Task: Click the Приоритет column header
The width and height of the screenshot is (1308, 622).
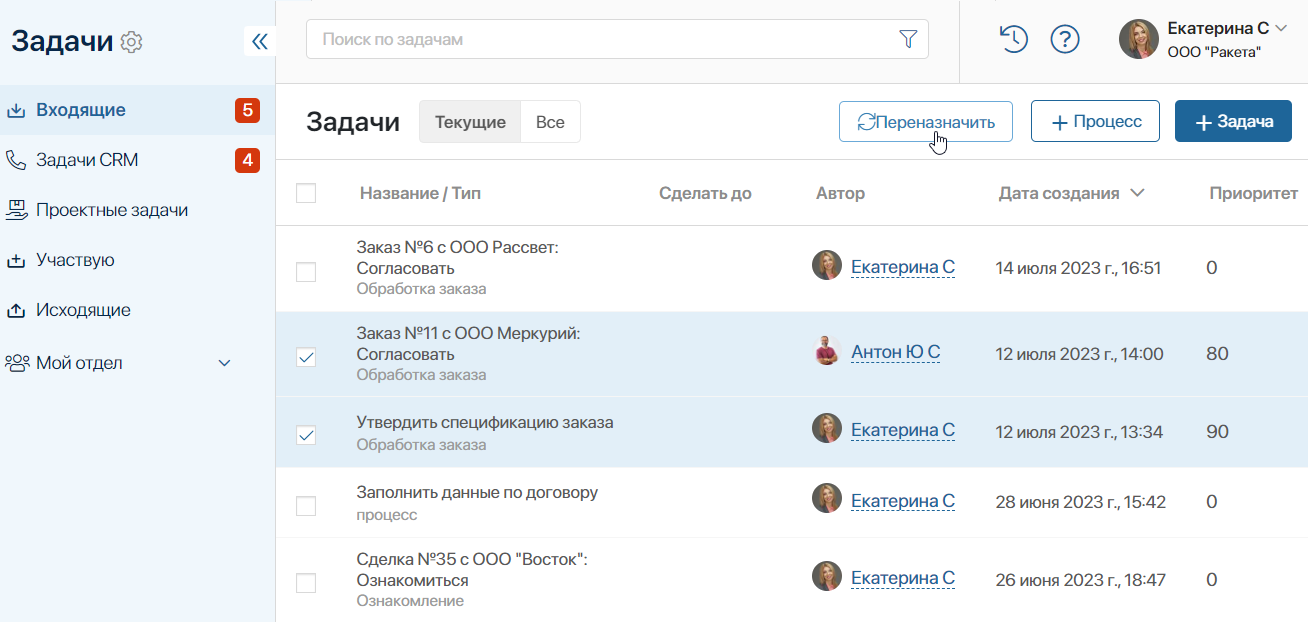Action: point(1253,193)
